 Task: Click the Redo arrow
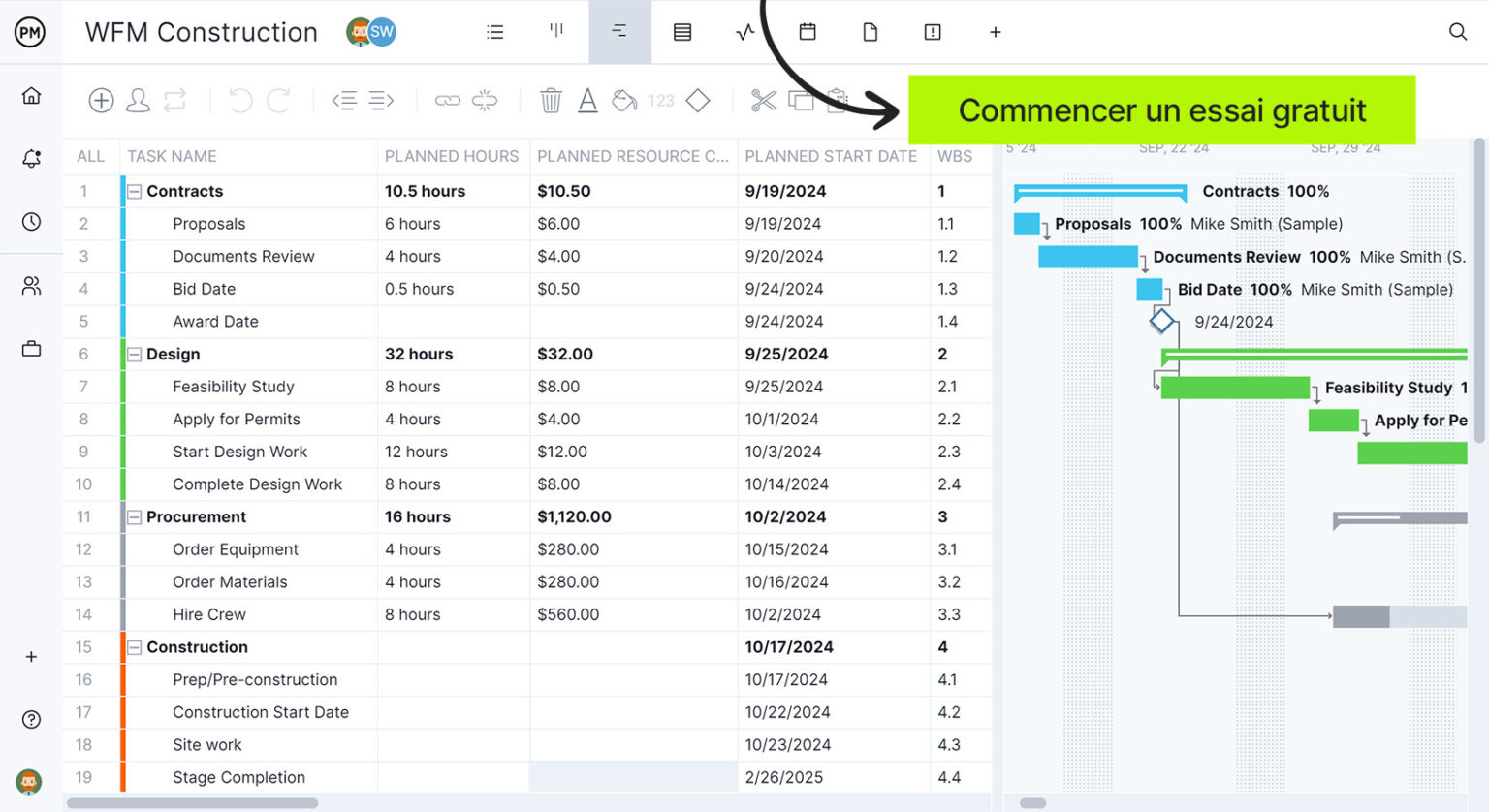[278, 100]
